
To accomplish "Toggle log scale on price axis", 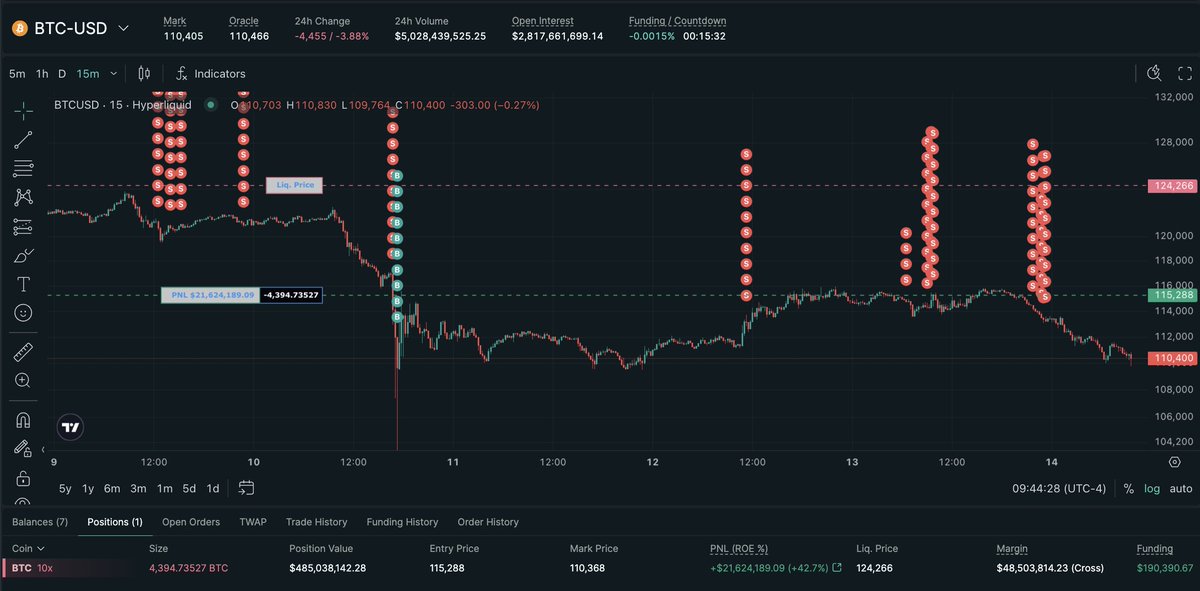I will [x=1153, y=489].
